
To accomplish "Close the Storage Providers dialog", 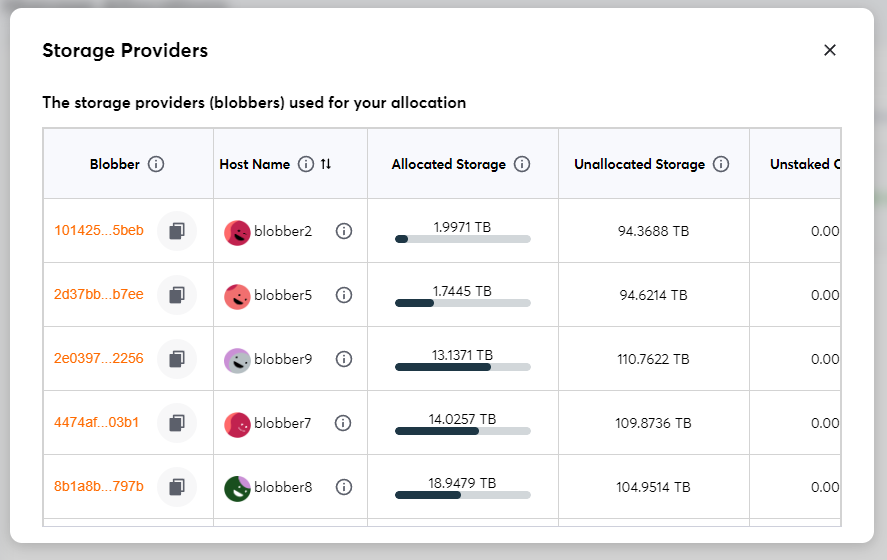I will coord(829,50).
